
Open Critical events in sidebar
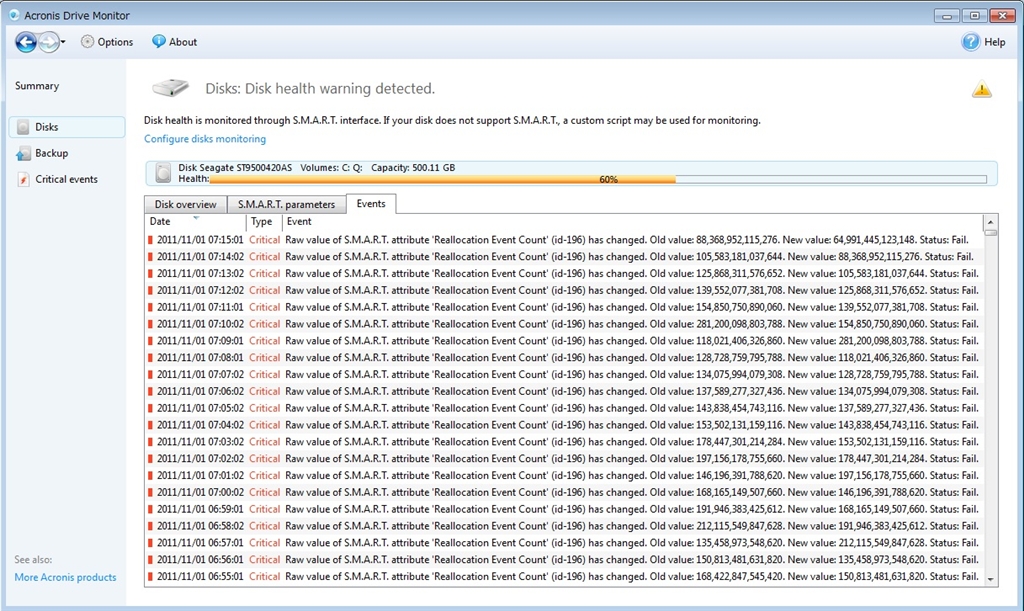[x=66, y=179]
